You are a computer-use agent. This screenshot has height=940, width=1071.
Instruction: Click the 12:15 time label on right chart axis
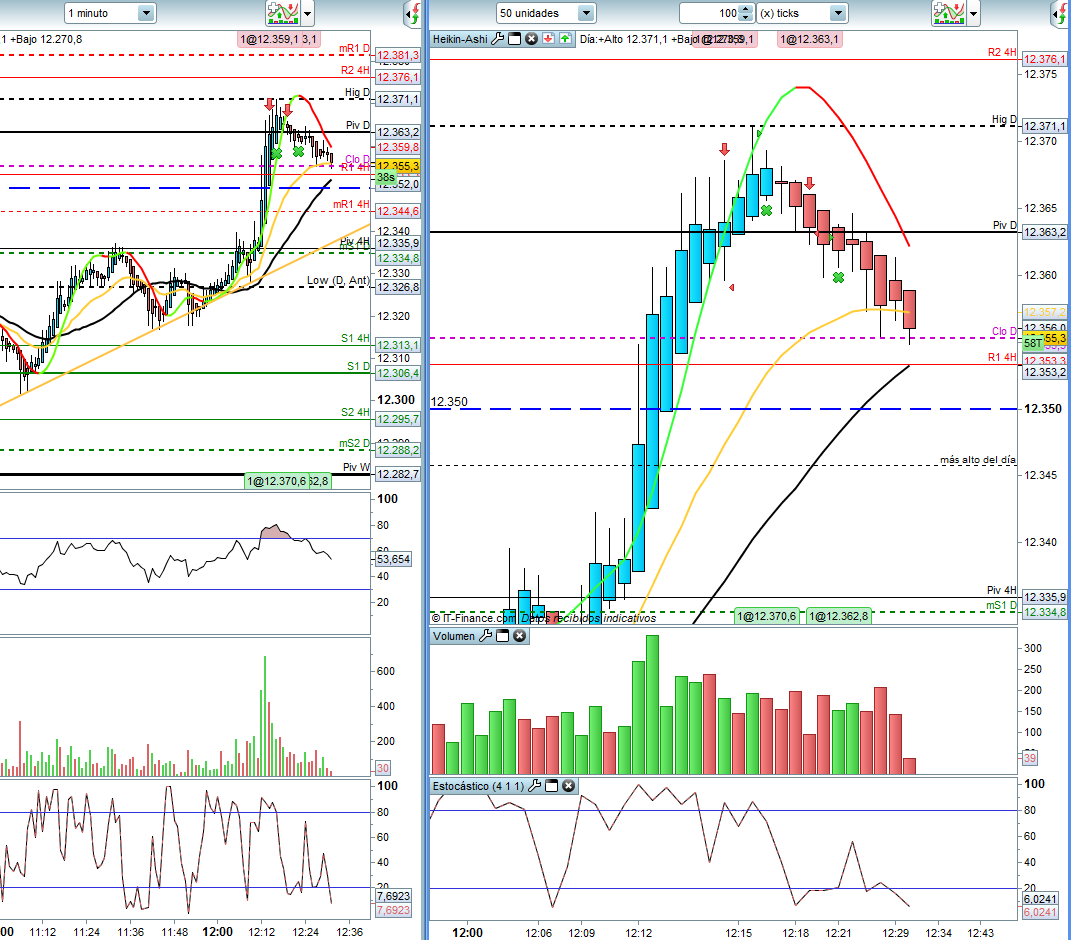pyautogui.click(x=738, y=932)
